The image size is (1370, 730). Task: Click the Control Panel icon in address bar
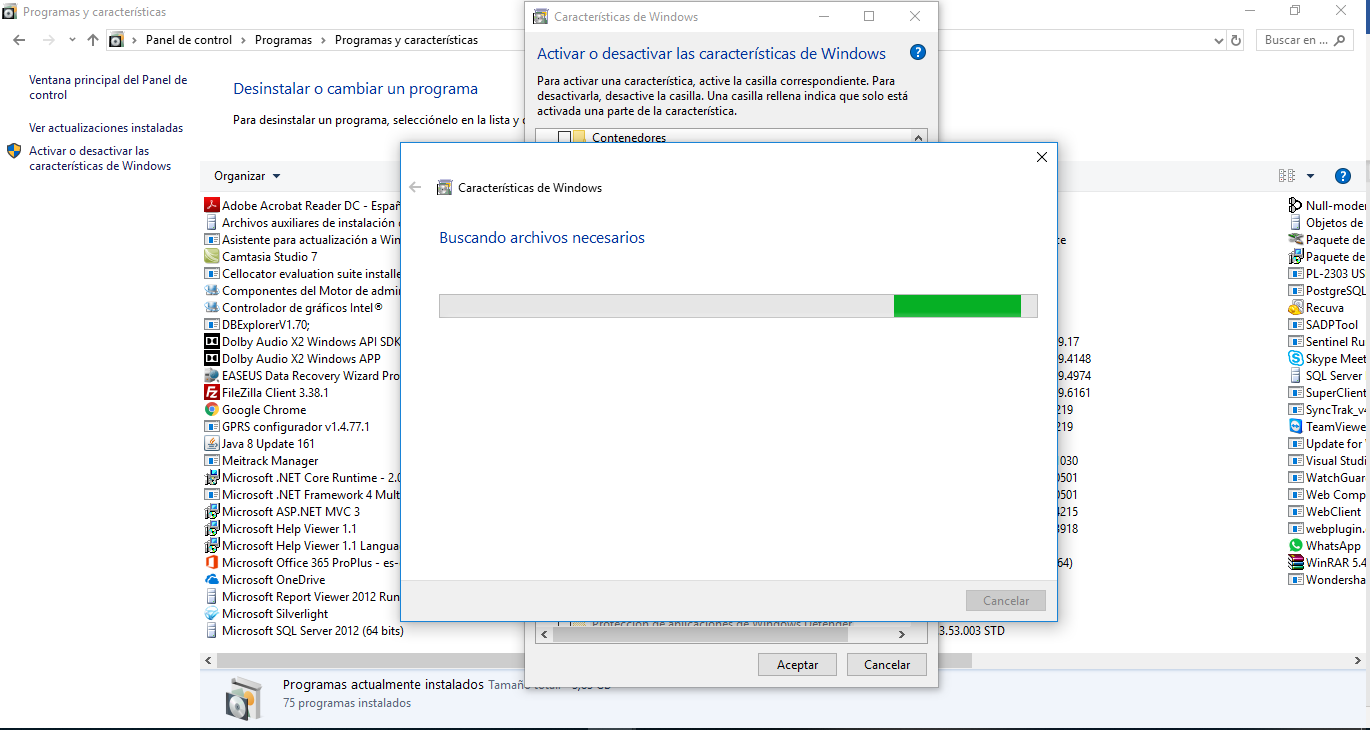click(x=116, y=40)
